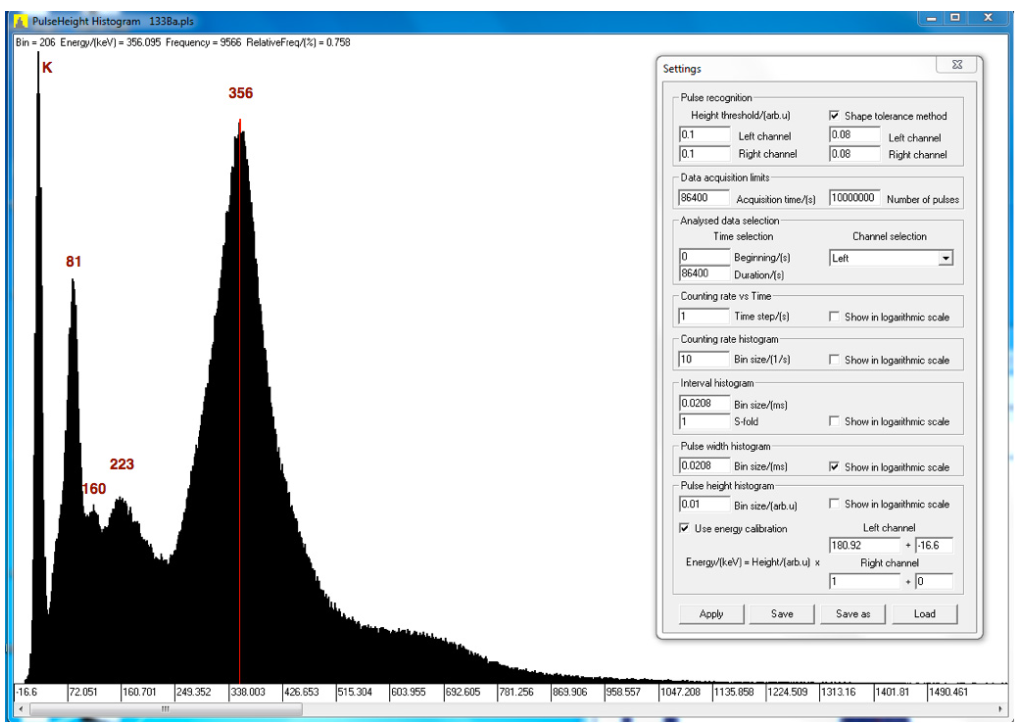The width and height of the screenshot is (1020, 727).
Task: Toggle Counting rate vs Time logarithmic scale checkbox
Action: pyautogui.click(x=834, y=317)
